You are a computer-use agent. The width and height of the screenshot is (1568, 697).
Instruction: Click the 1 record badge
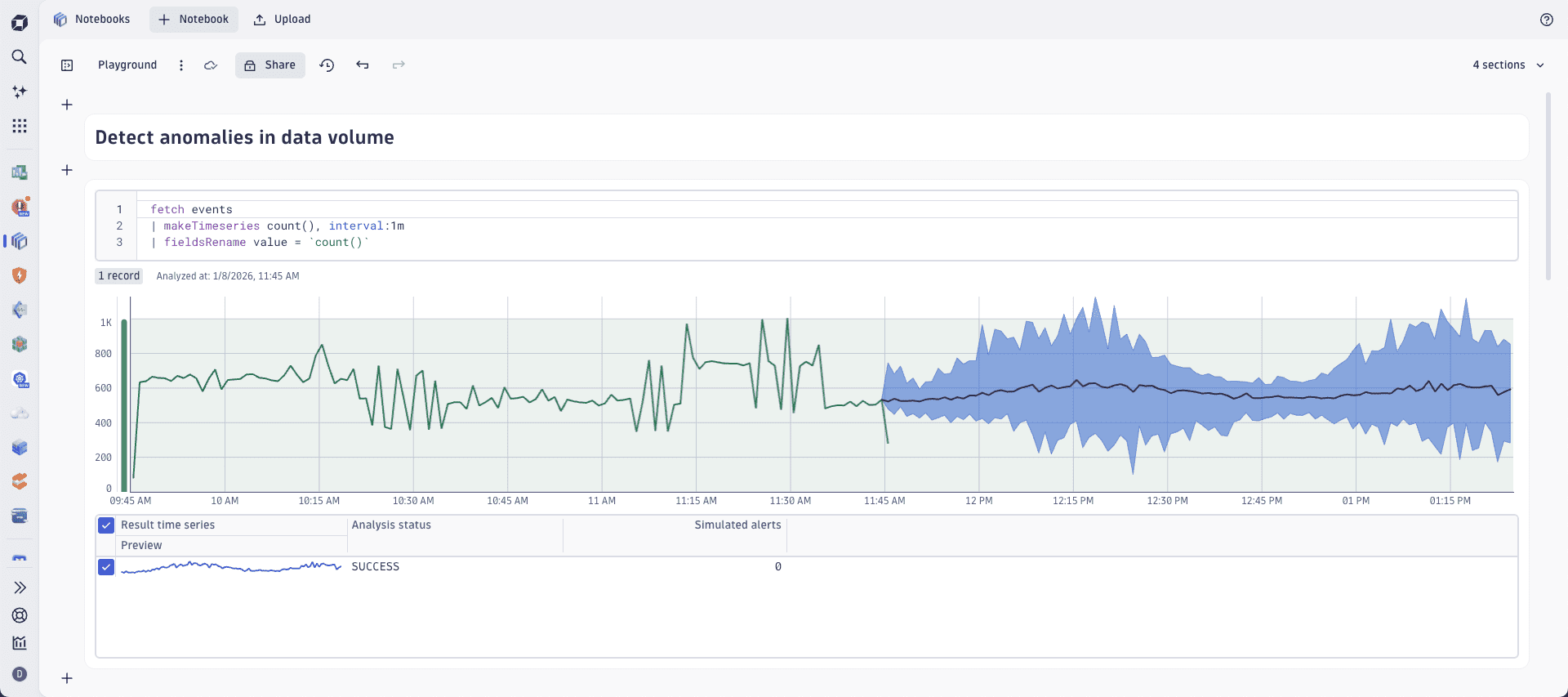[x=119, y=276]
